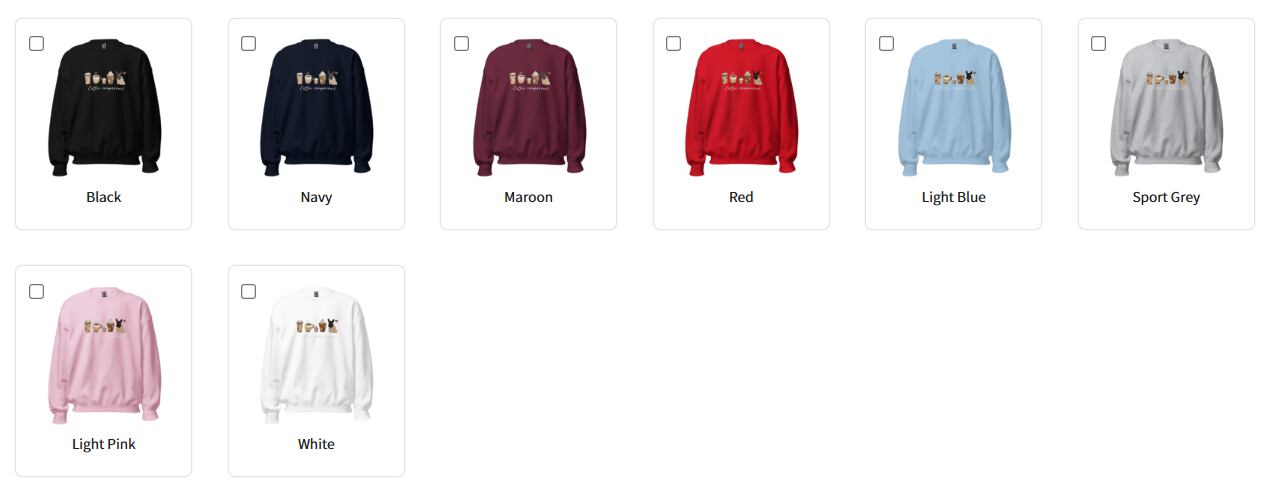Click the white sweatshirt thumbnail

(x=316, y=355)
